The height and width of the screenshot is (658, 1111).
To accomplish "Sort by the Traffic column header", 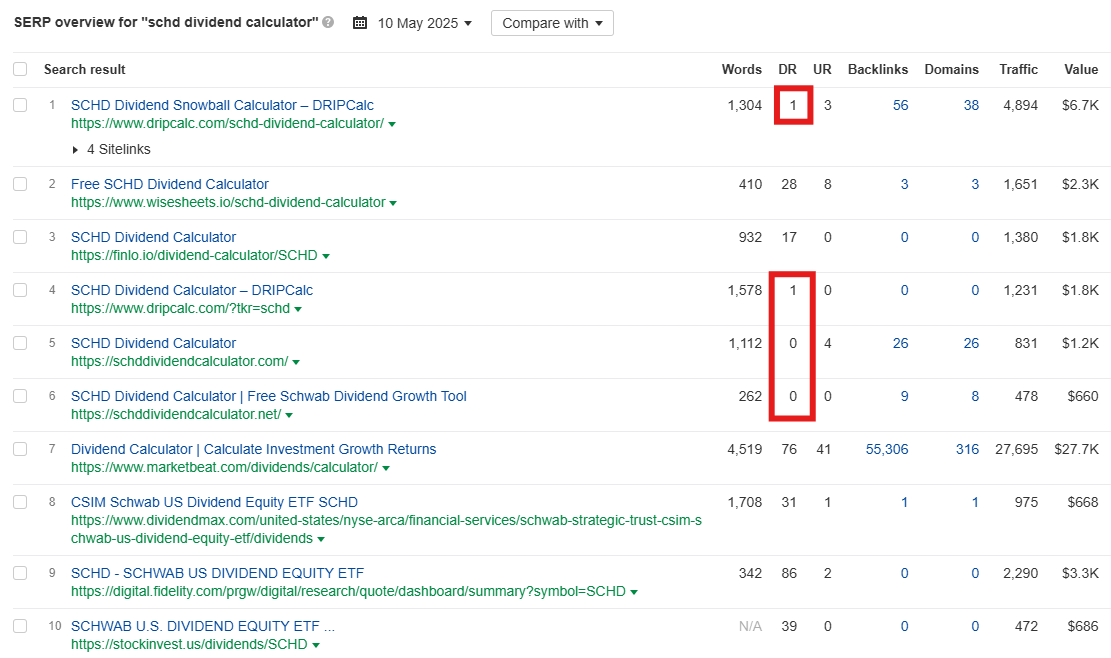I will point(1018,69).
